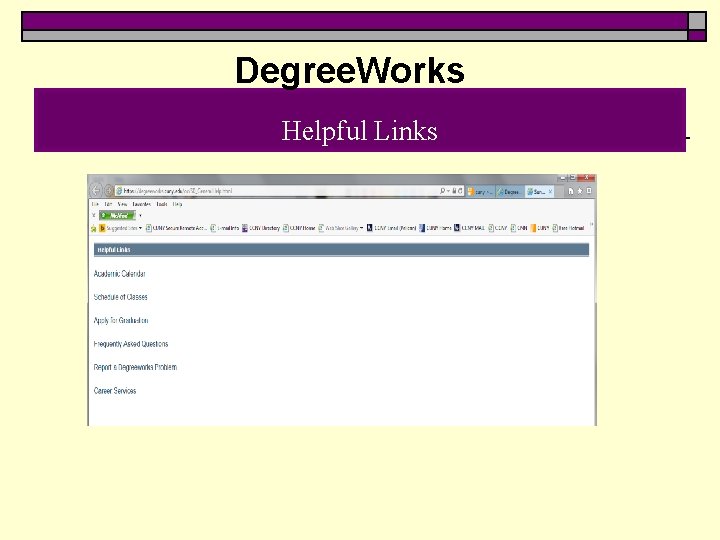Open the Tools menu
Screen dimensions: 720x540
(x=162, y=204)
